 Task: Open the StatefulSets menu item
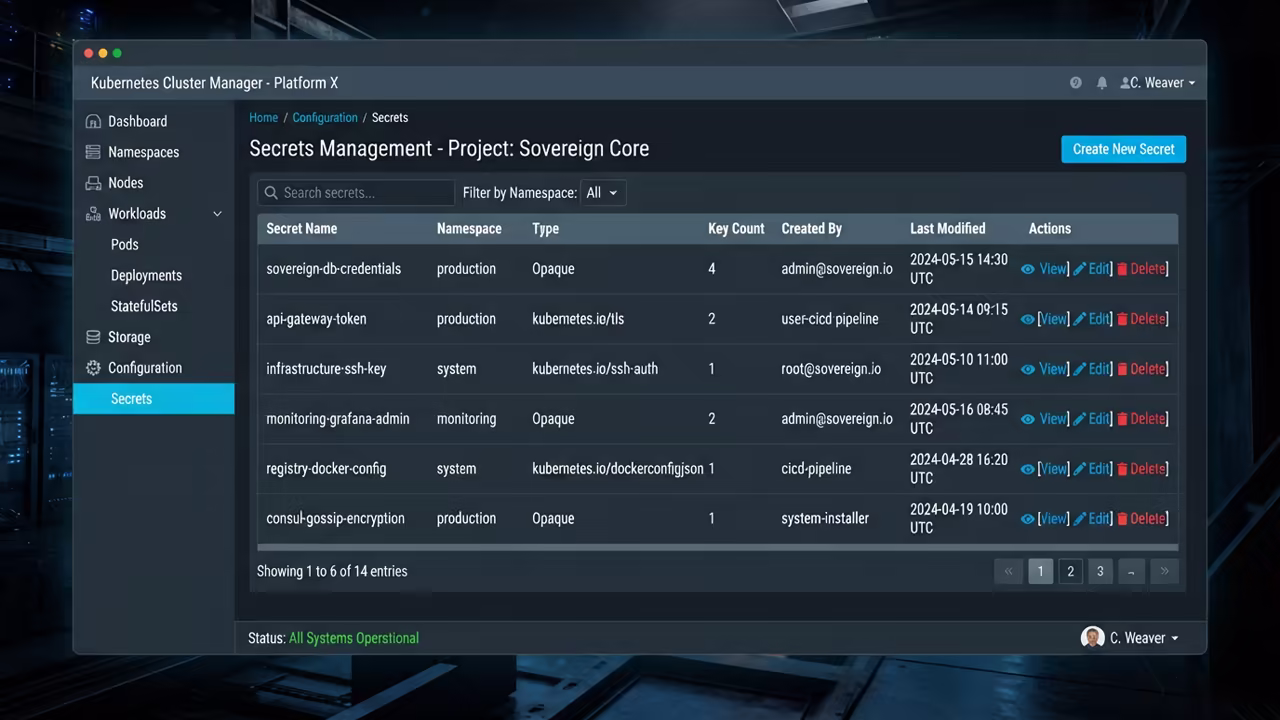point(144,306)
